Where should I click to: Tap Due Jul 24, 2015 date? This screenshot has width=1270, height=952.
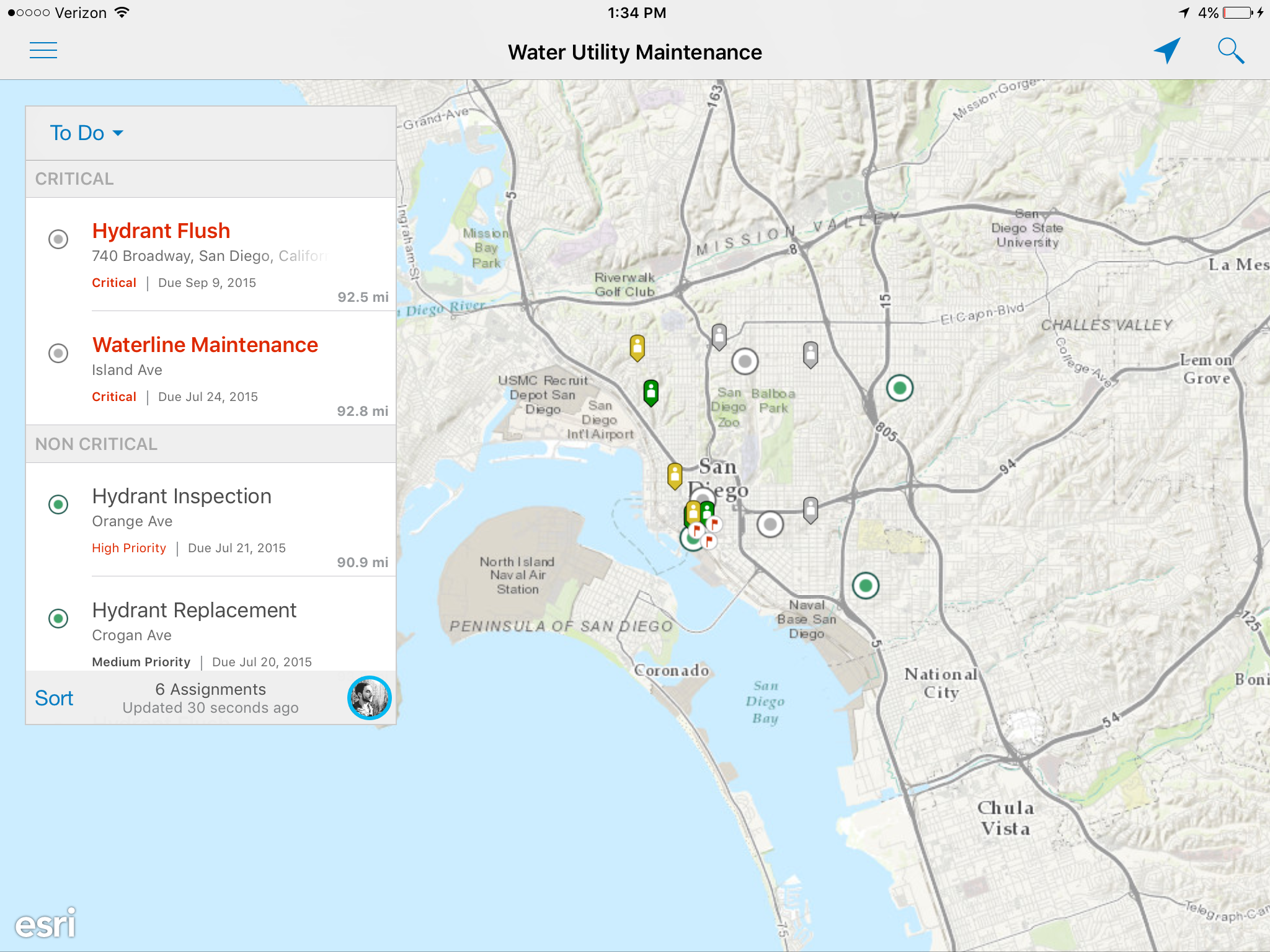pos(208,397)
